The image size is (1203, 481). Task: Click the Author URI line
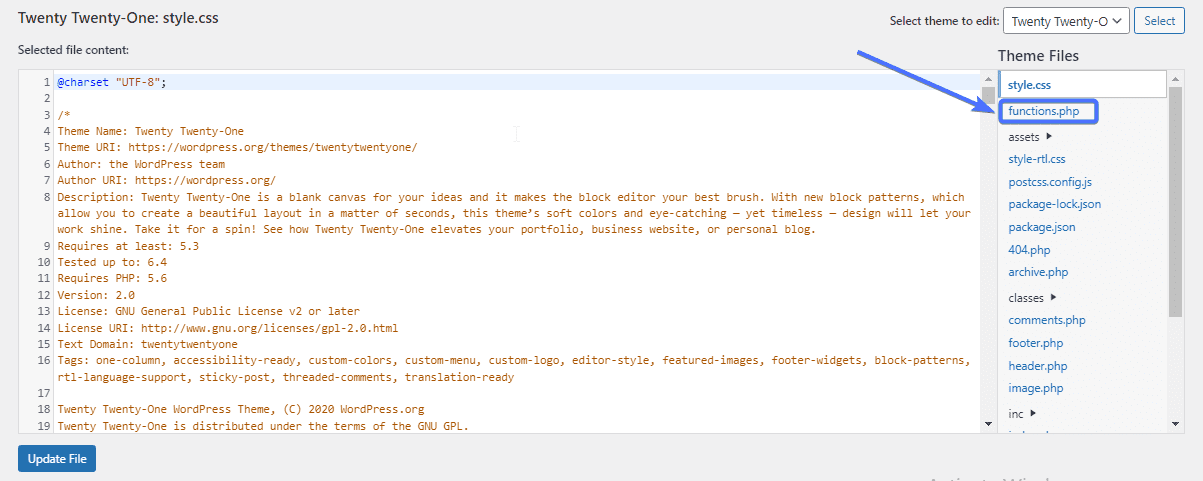point(166,180)
